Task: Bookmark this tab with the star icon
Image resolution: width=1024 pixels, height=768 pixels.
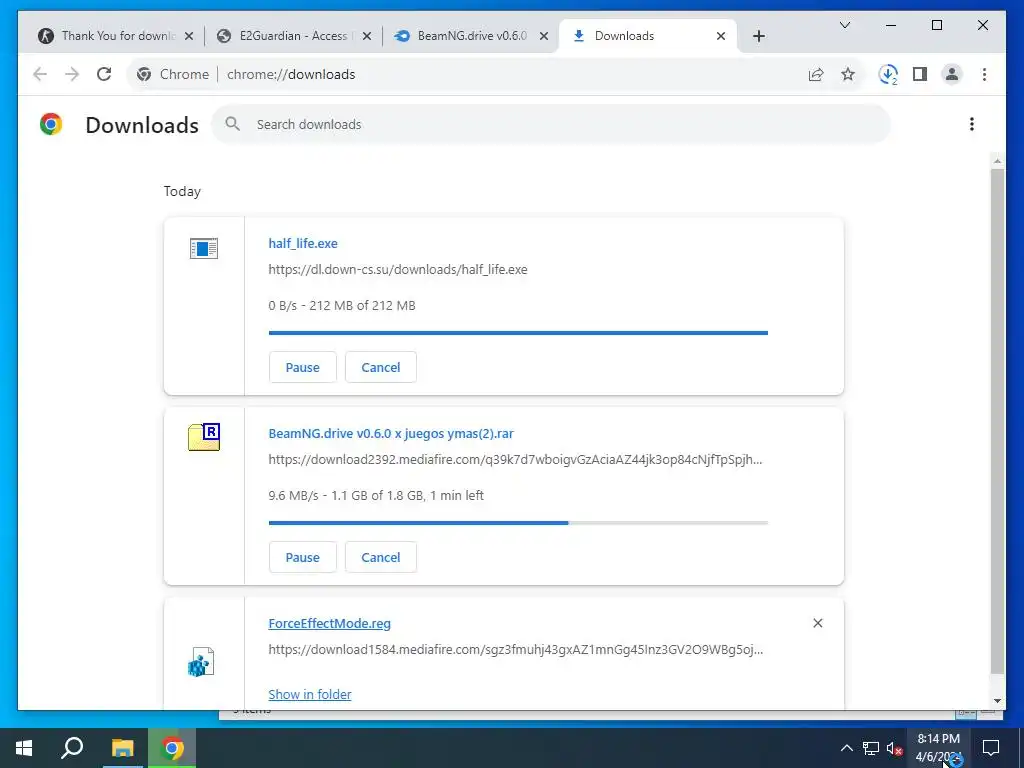Action: tap(848, 74)
